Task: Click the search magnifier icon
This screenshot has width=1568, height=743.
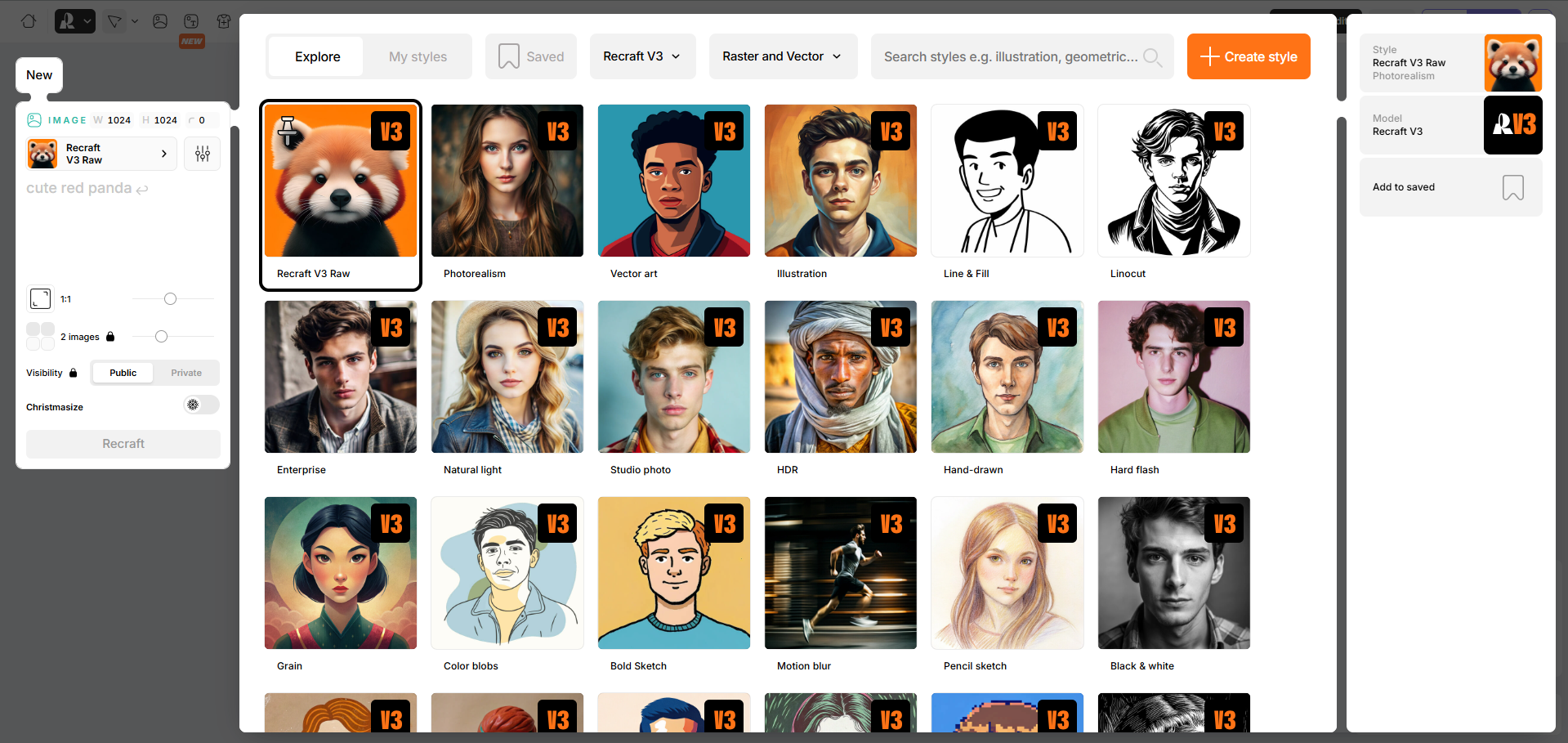Action: tap(1152, 56)
